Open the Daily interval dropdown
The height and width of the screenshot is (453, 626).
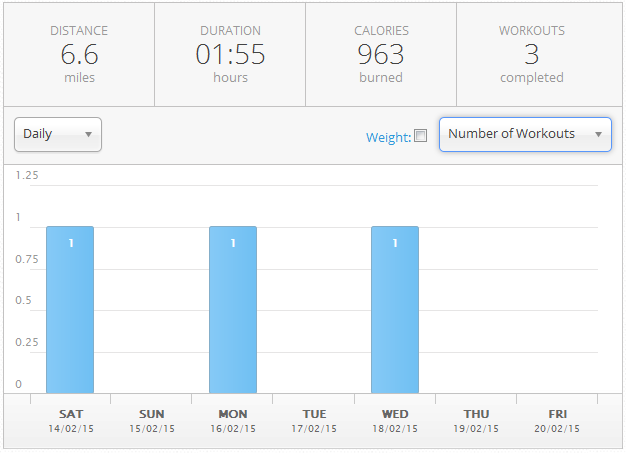point(58,134)
